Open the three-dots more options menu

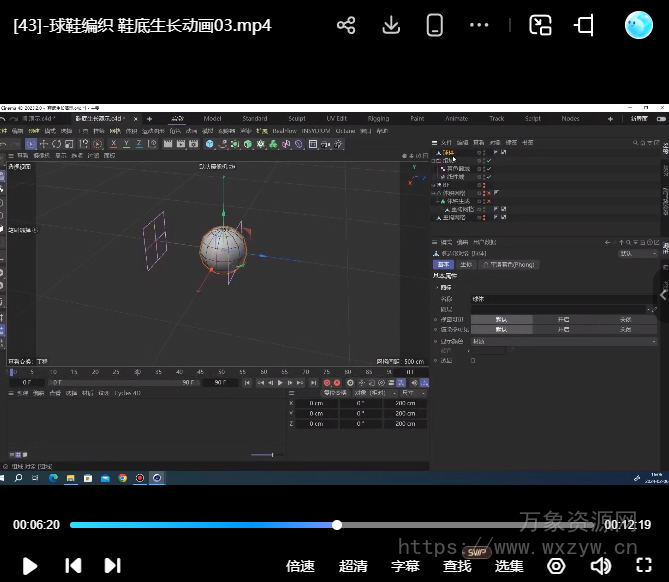click(479, 26)
